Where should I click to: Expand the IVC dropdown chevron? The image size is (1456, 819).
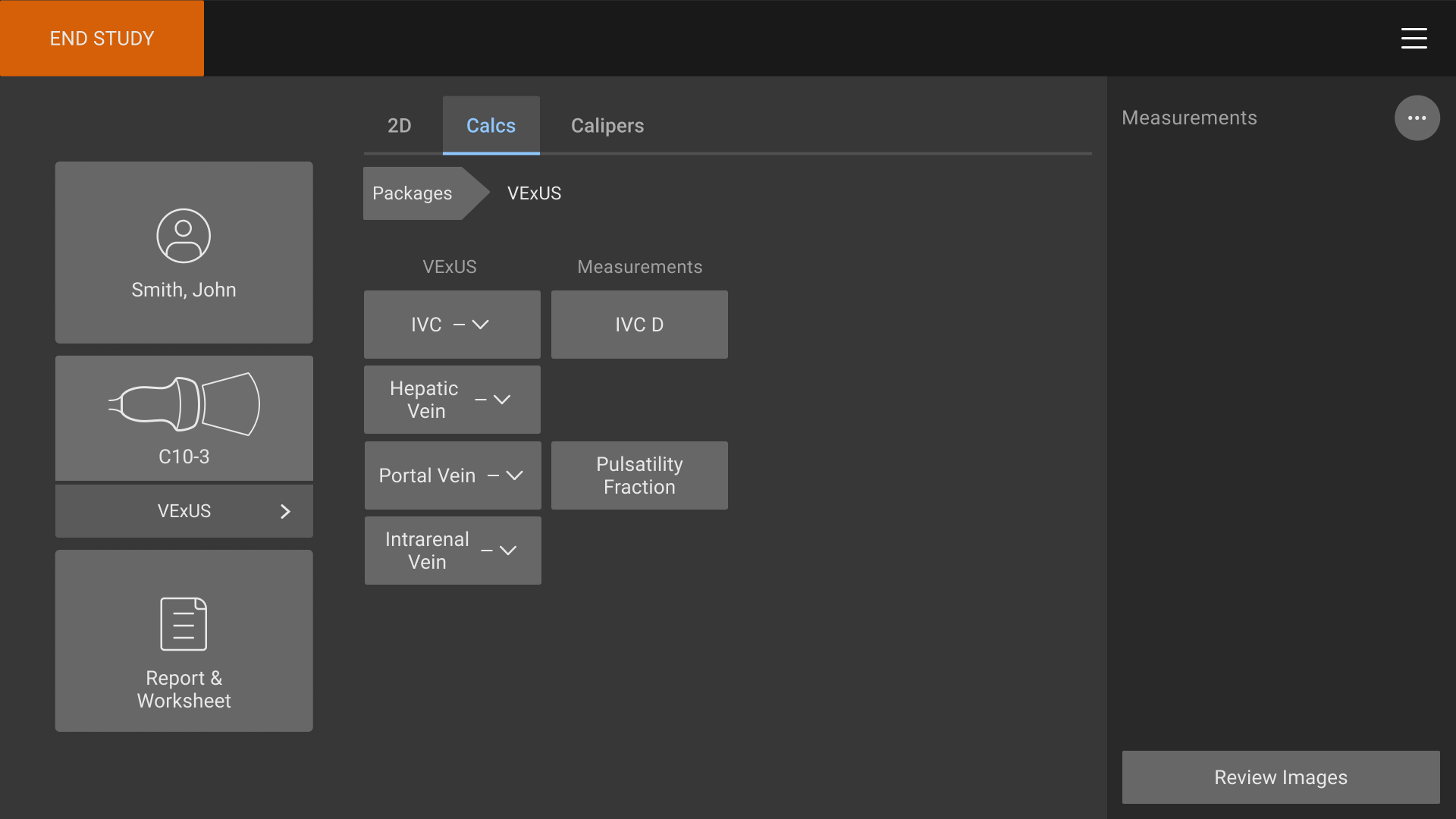(x=480, y=325)
